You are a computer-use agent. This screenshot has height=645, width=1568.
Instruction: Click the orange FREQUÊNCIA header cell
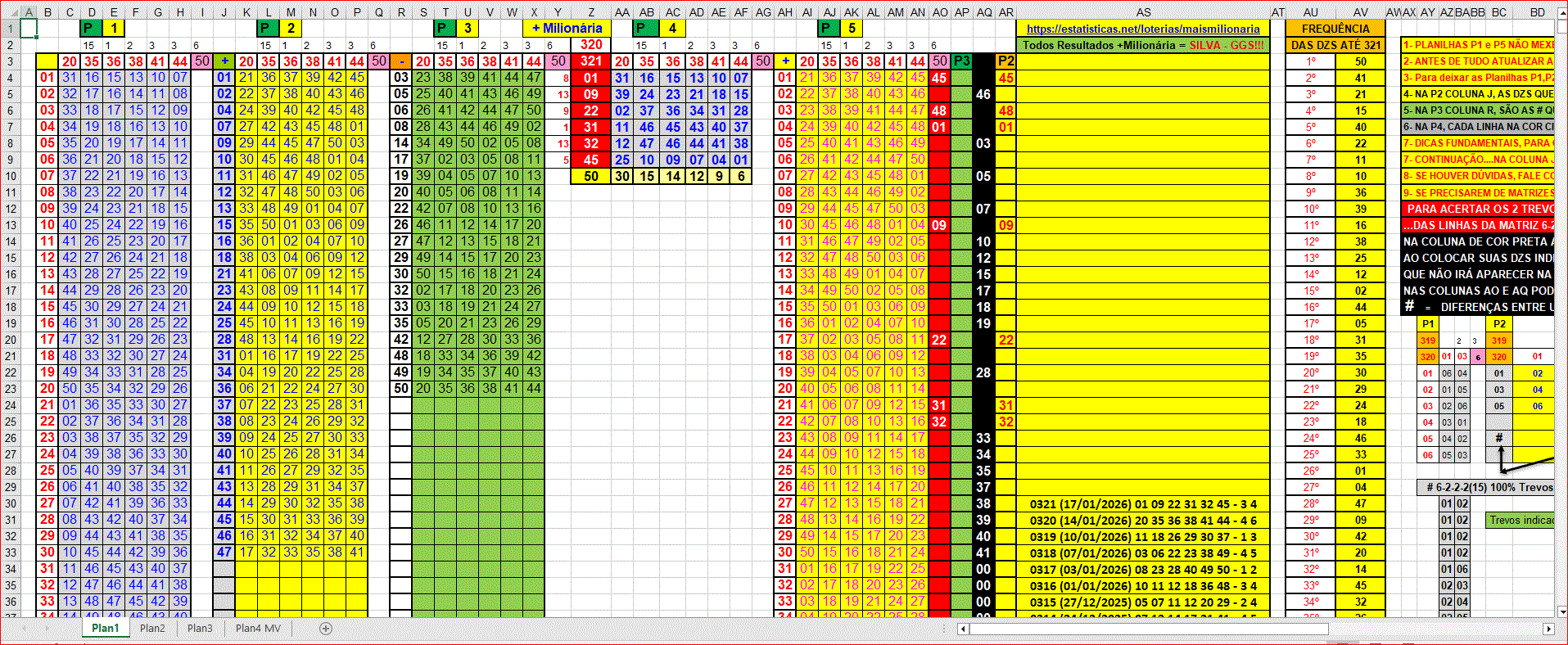1335,29
